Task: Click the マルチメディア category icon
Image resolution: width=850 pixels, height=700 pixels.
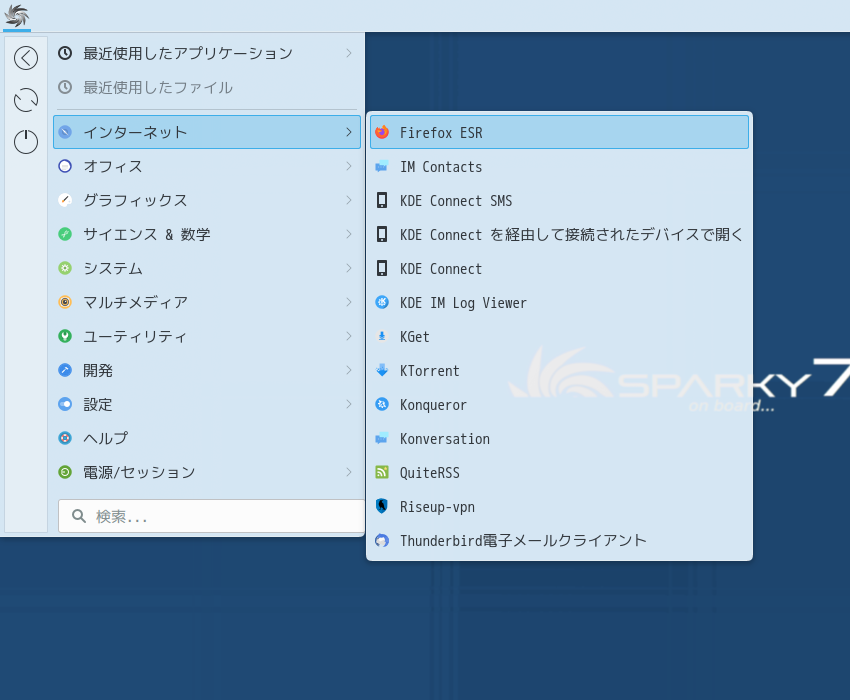Action: tap(65, 302)
